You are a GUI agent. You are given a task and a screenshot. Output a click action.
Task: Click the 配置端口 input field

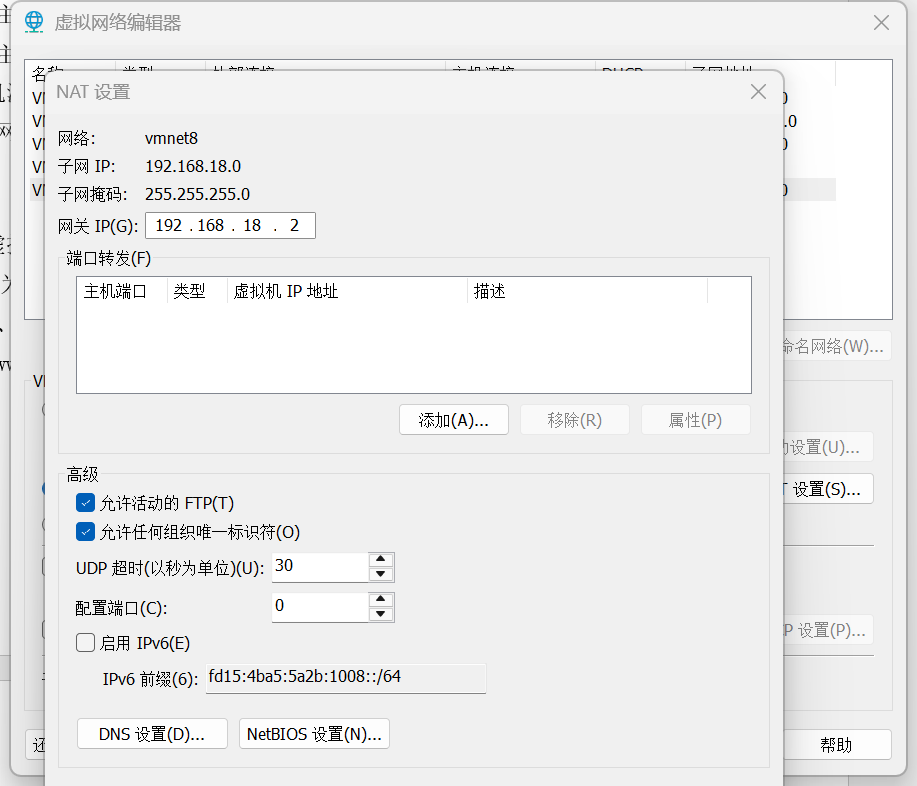(x=320, y=606)
